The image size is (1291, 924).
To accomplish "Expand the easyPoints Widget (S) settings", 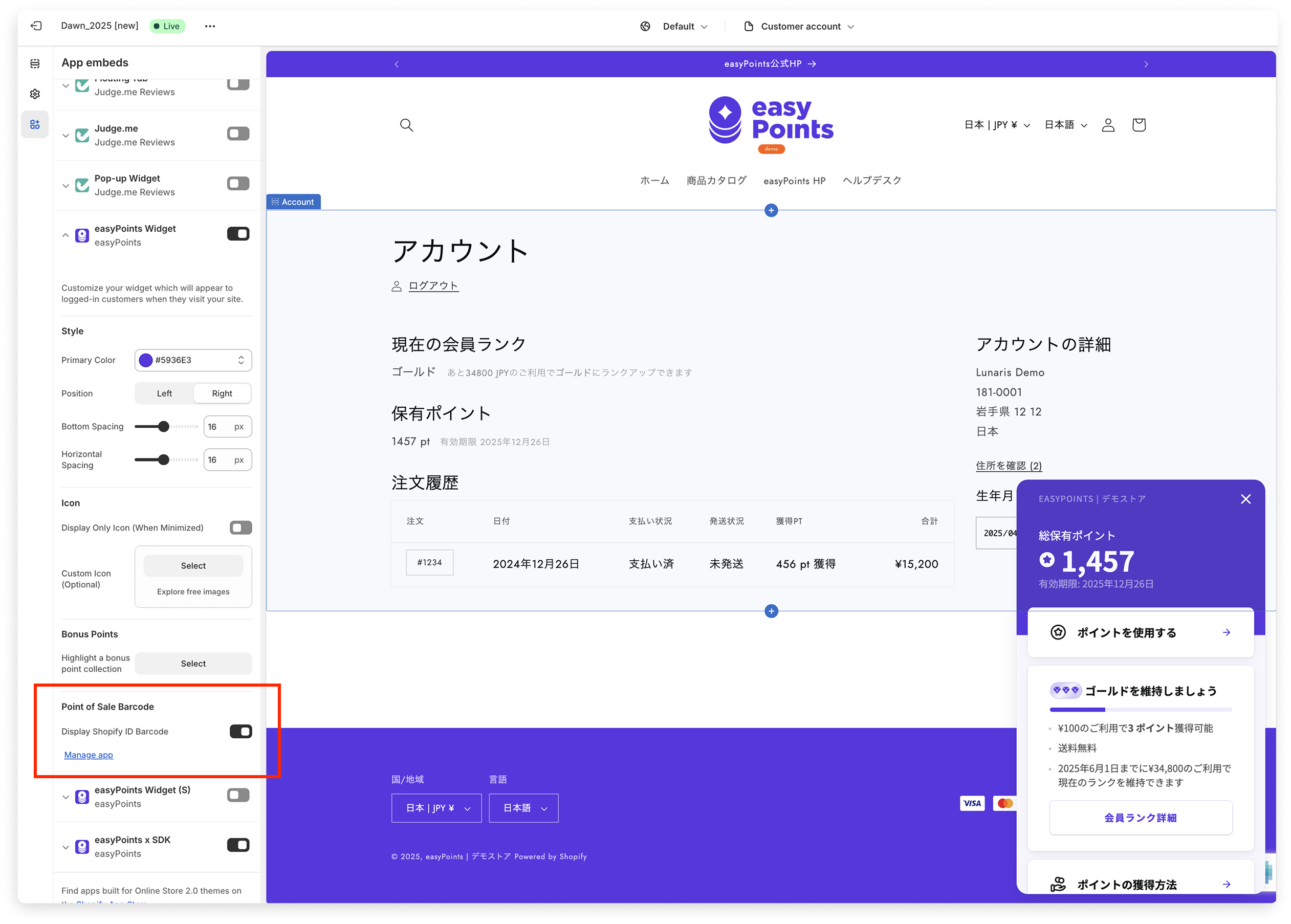I will pos(65,797).
